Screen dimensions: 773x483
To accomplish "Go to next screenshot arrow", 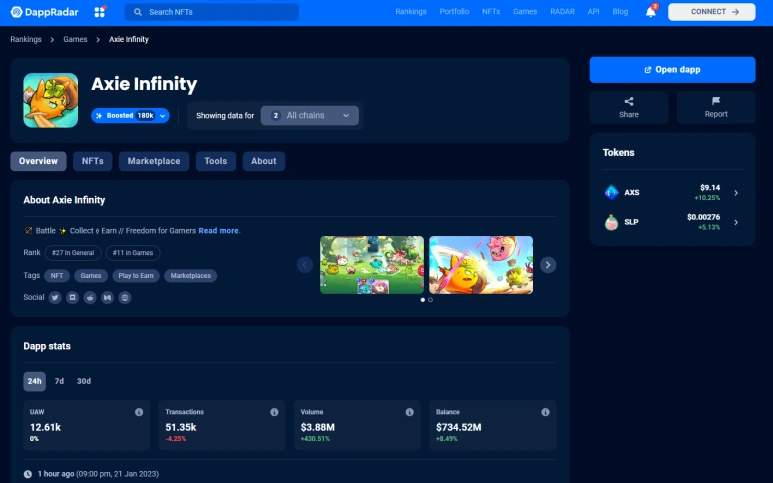I will coord(548,265).
